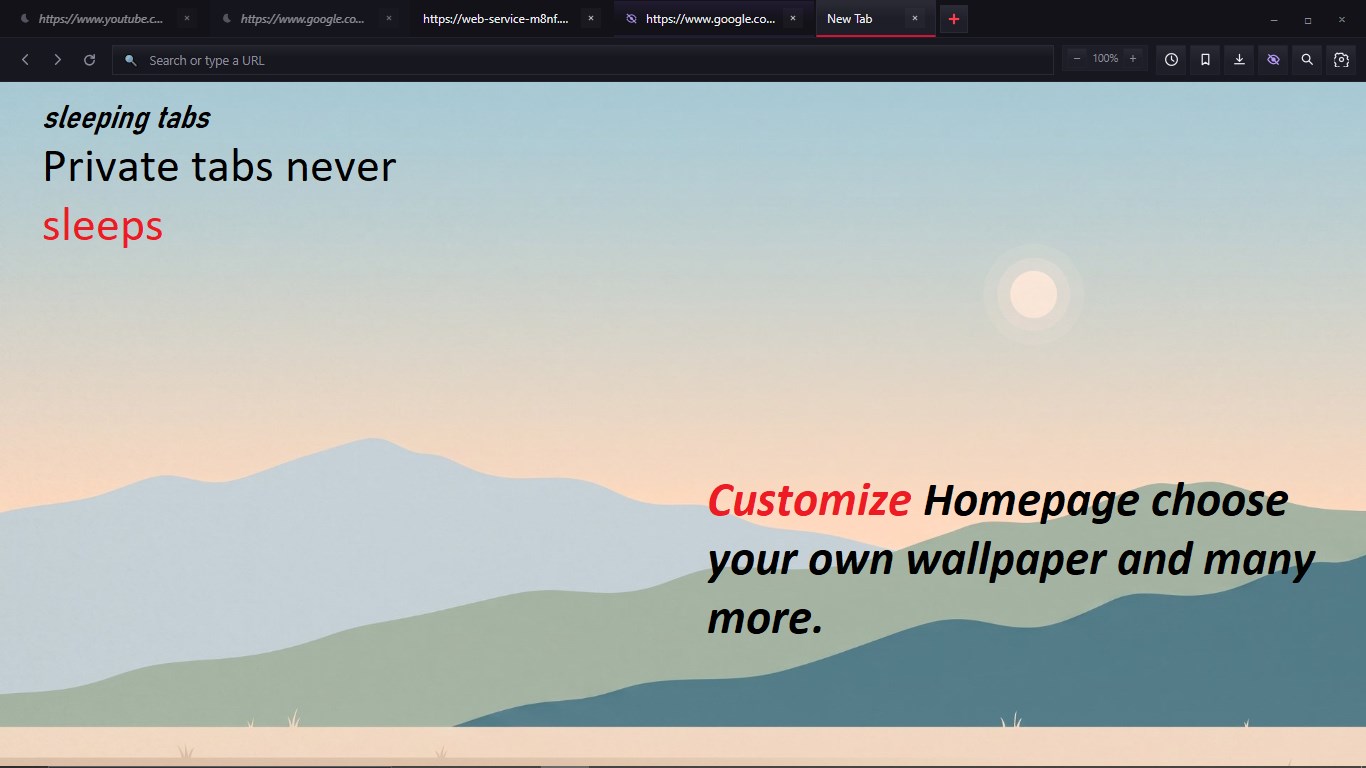
Task: Click the red word 'sleeps'
Action: click(102, 227)
